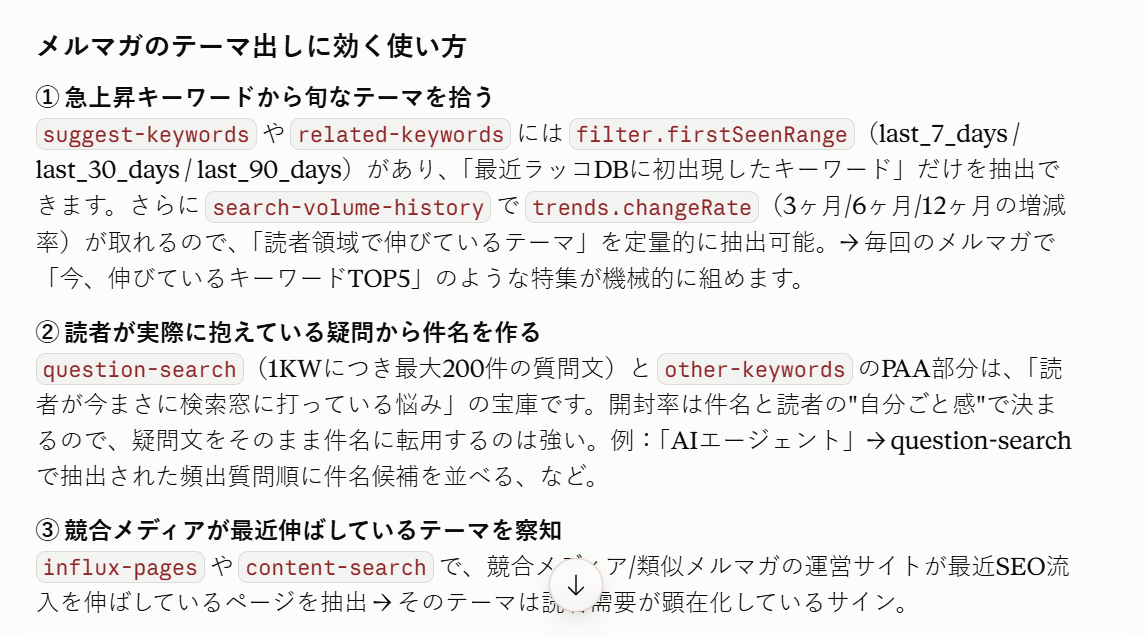The height and width of the screenshot is (638, 1145).
Task: Click the heading メルマガのテーマ出しに効く使い方
Action: point(251,46)
